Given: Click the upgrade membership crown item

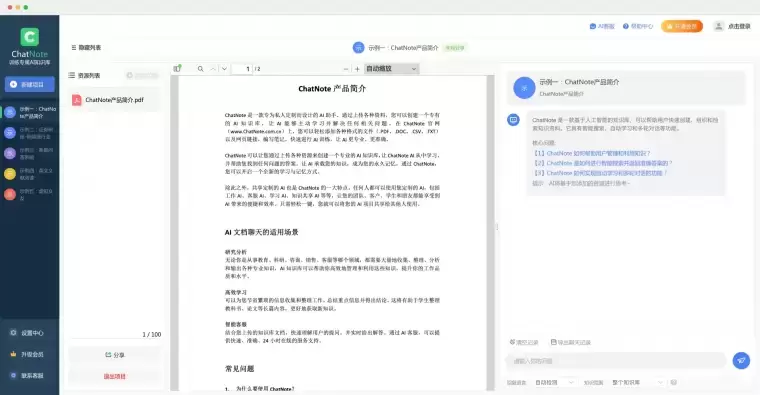Looking at the screenshot, I should [28, 354].
